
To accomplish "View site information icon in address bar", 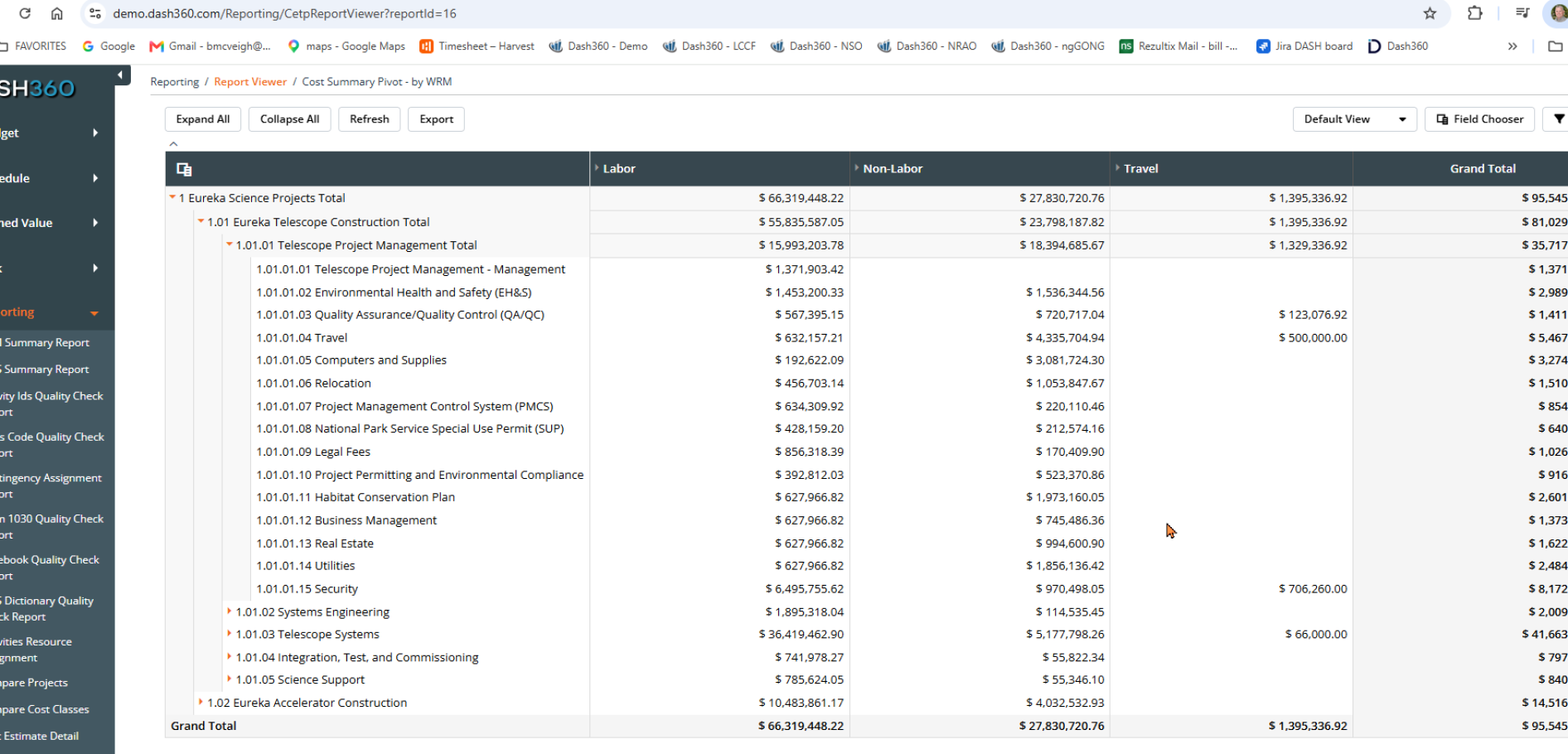I will (x=95, y=13).
